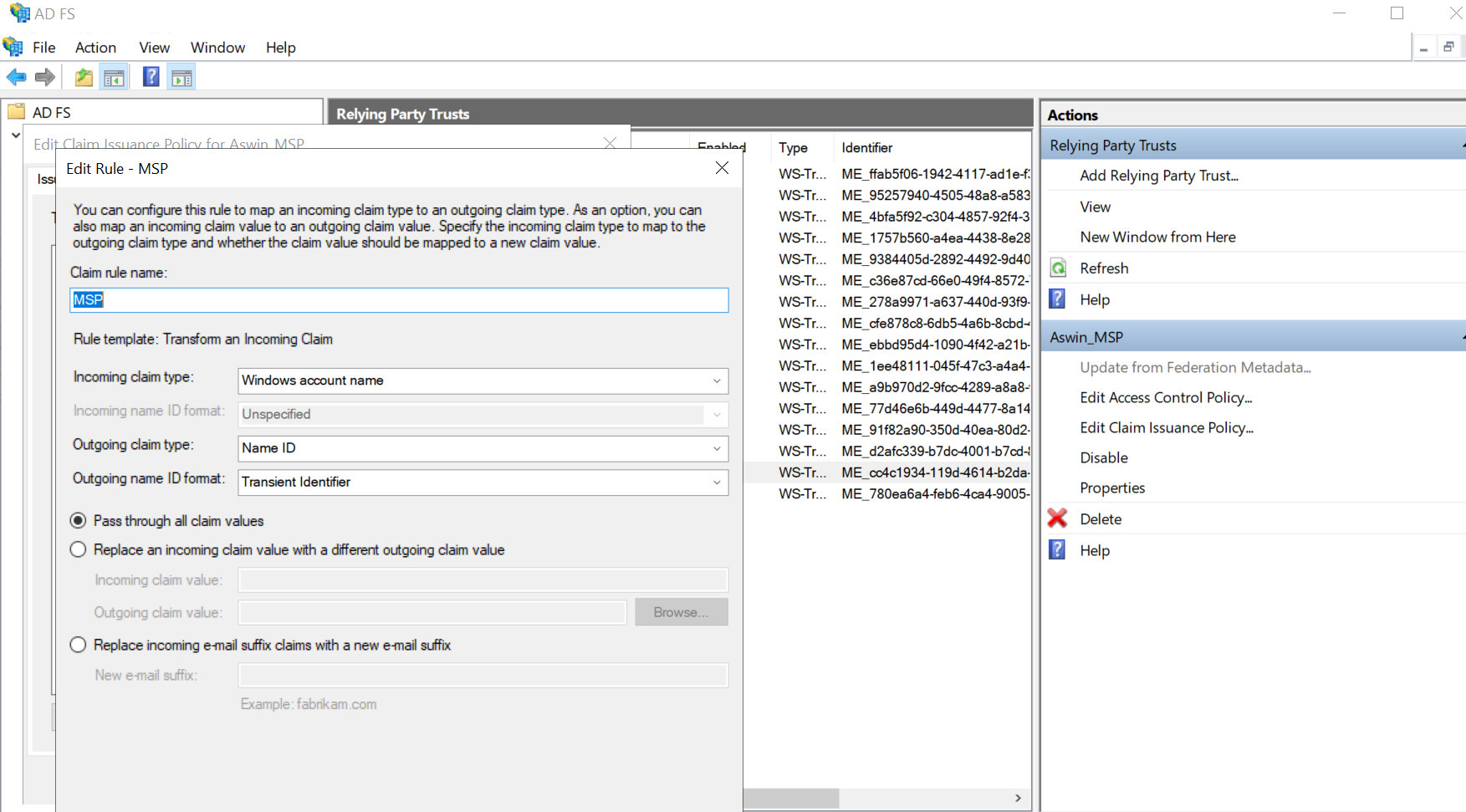Screen dimensions: 1466x812
Task: Click the red Delete X icon
Action: (1057, 519)
